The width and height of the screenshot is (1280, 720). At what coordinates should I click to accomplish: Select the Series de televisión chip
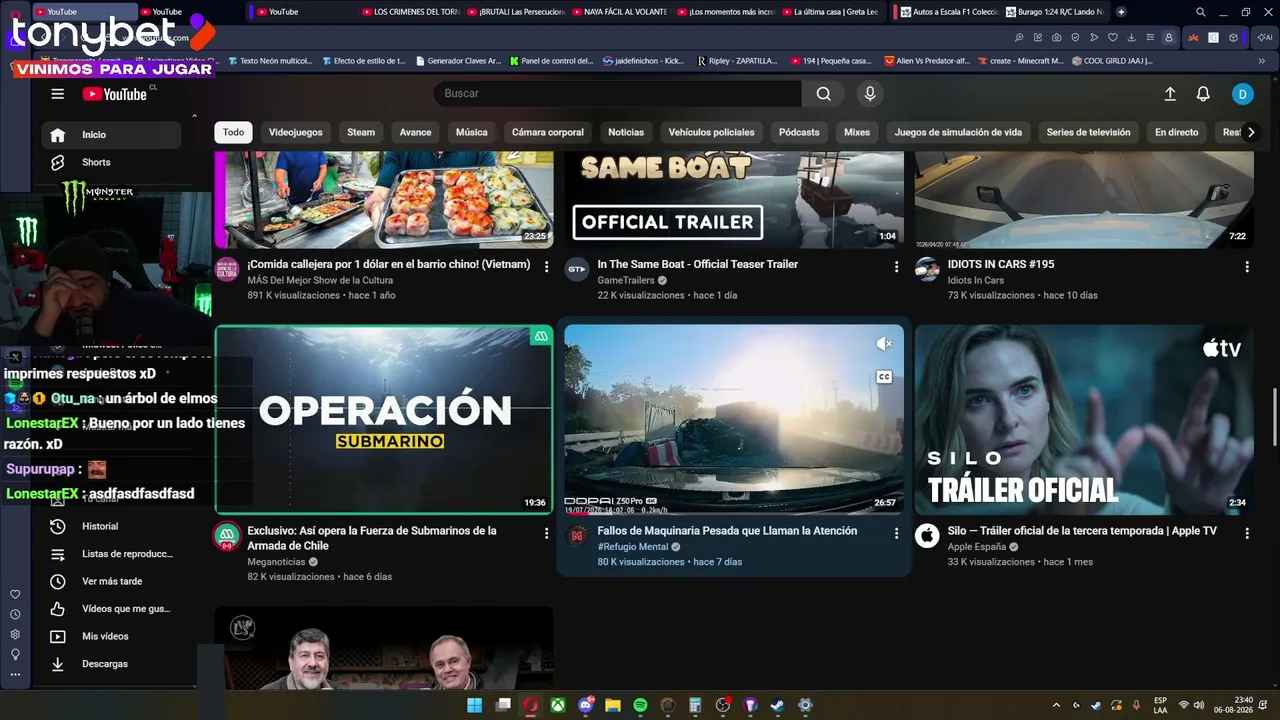click(x=1089, y=132)
